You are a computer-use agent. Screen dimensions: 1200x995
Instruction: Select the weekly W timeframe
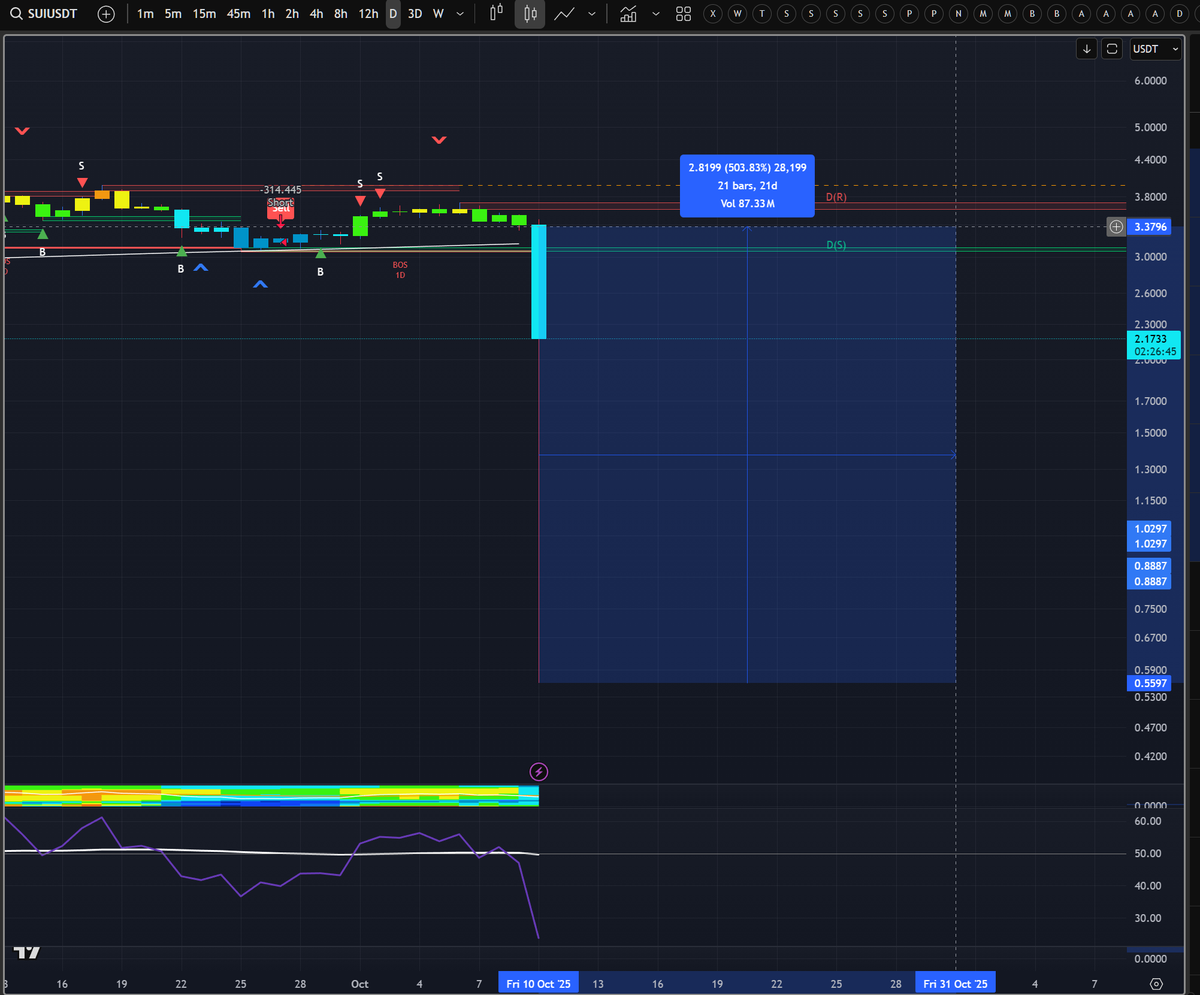pyautogui.click(x=437, y=14)
